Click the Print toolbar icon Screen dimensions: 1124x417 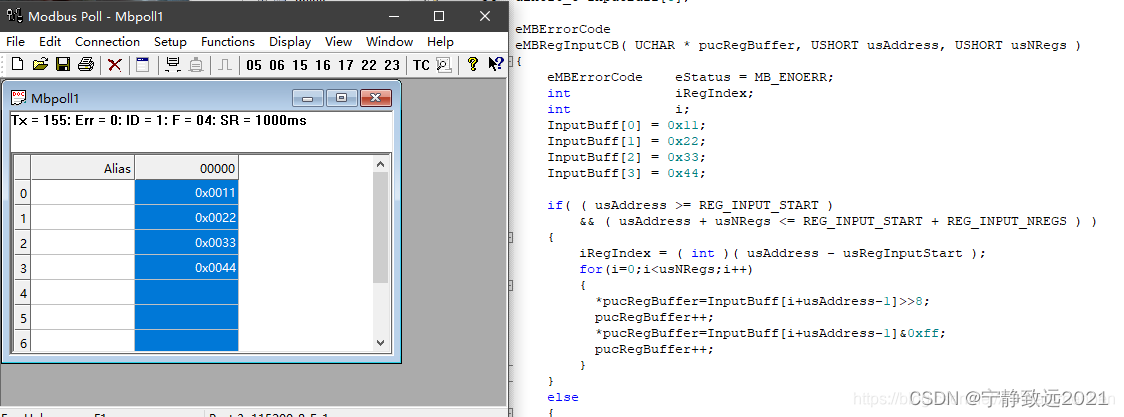coord(86,64)
